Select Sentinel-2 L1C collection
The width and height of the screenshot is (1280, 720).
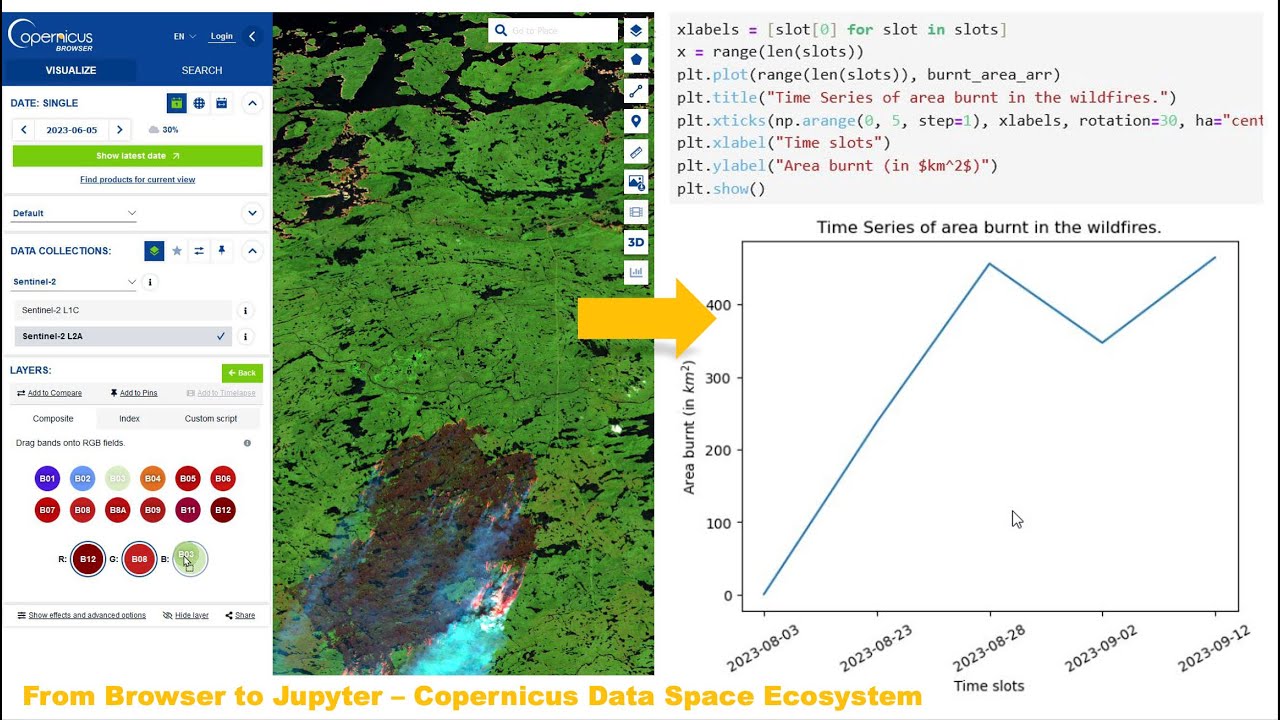pos(123,311)
